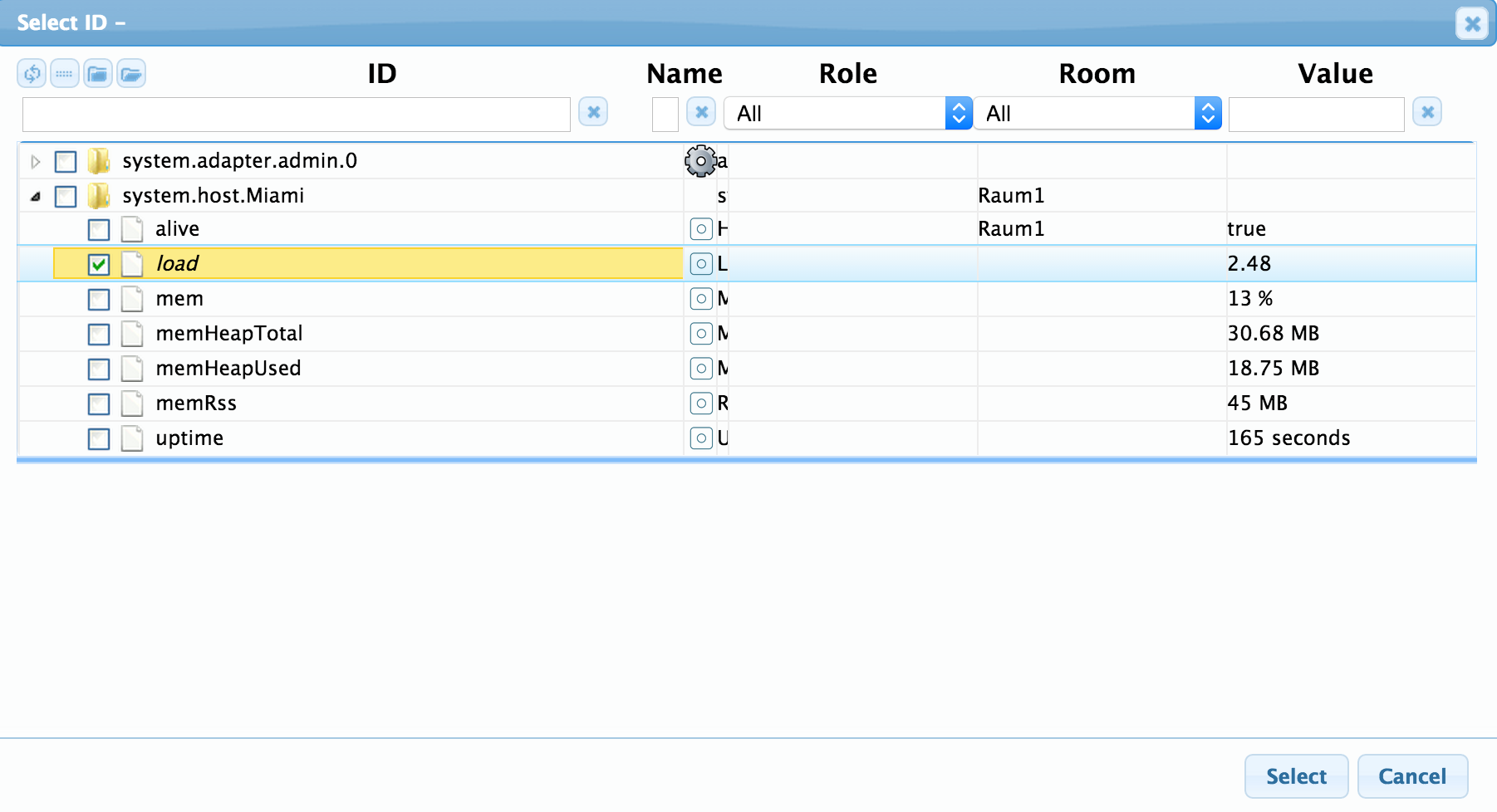Click the Value column header
This screenshot has height=812, width=1497.
[x=1335, y=73]
